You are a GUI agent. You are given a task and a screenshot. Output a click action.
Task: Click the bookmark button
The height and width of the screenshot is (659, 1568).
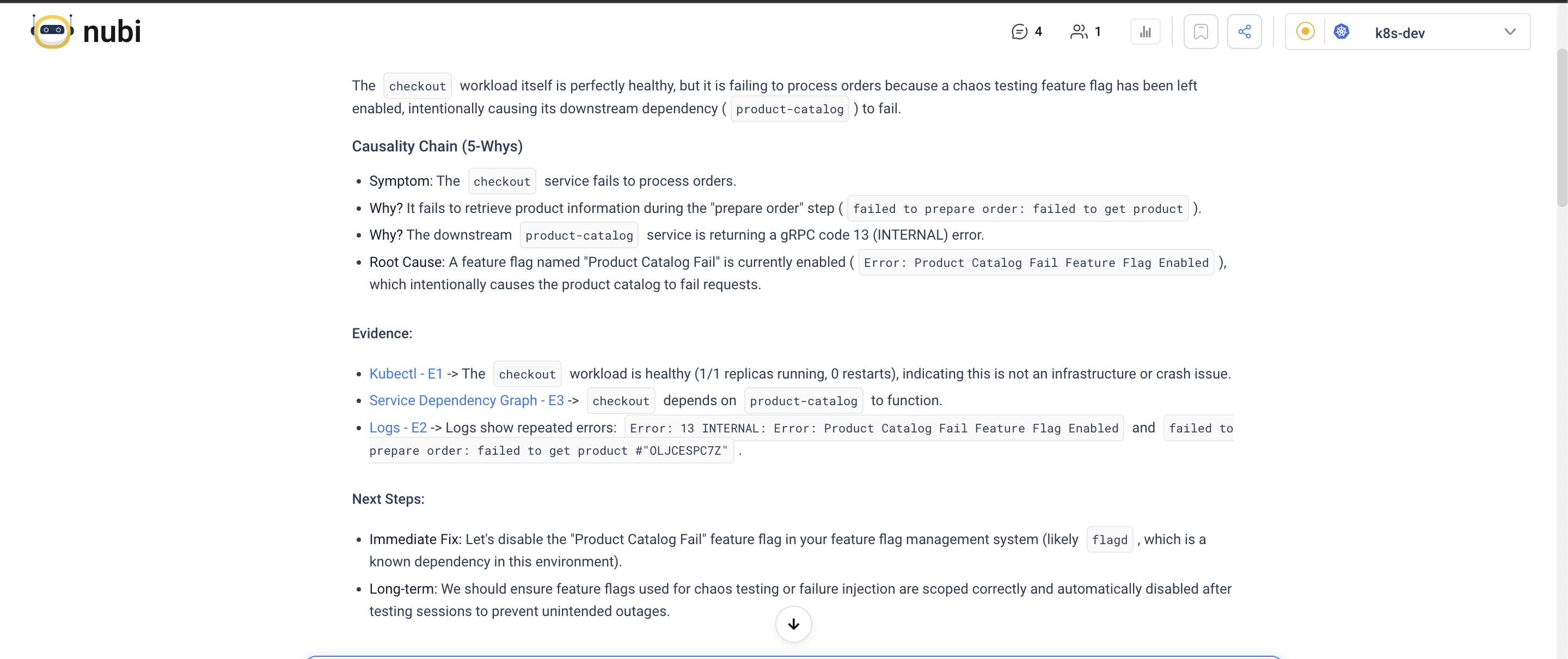point(1200,32)
